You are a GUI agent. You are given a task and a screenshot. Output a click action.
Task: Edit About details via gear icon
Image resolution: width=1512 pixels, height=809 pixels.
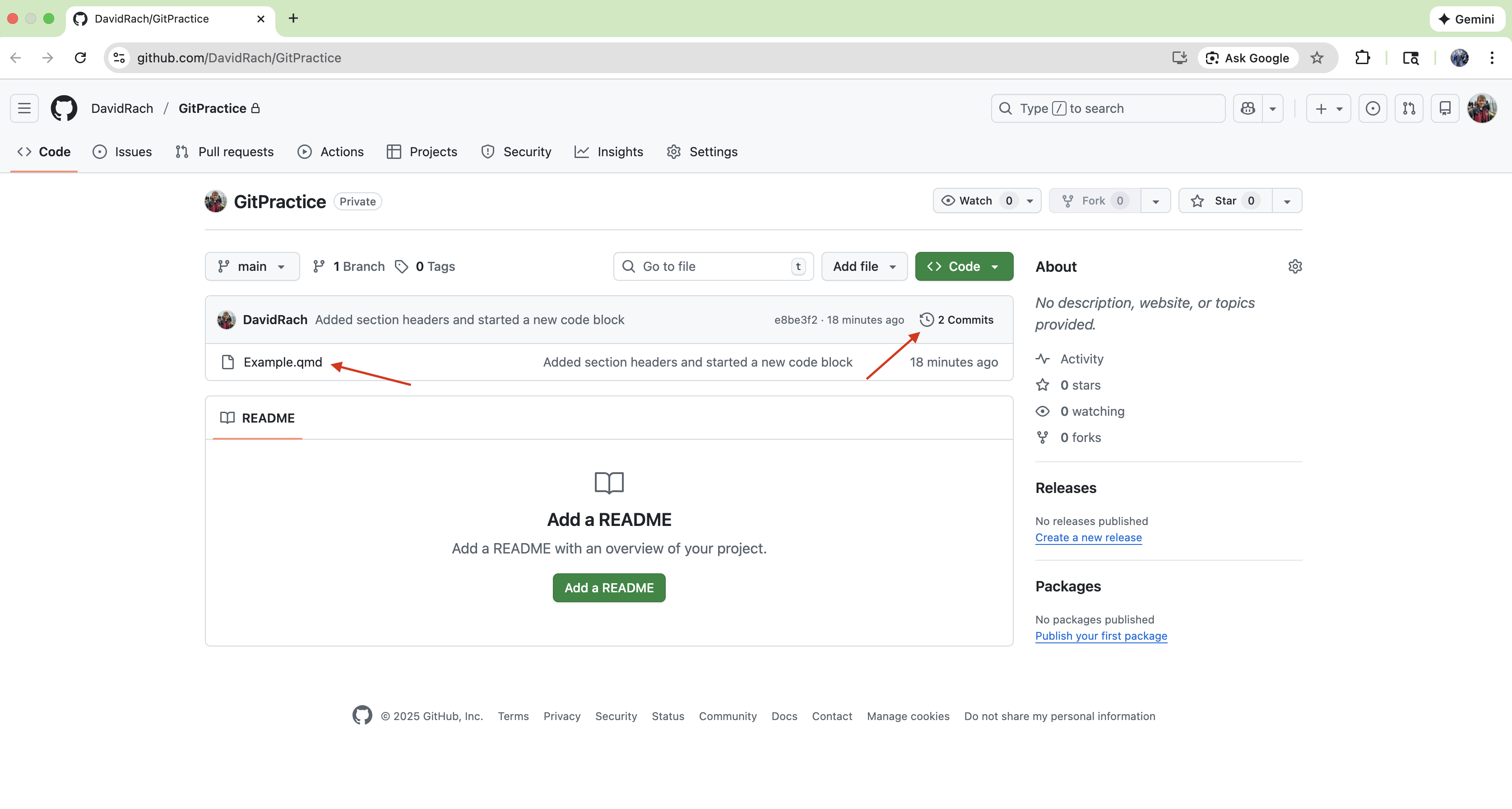coord(1295,266)
